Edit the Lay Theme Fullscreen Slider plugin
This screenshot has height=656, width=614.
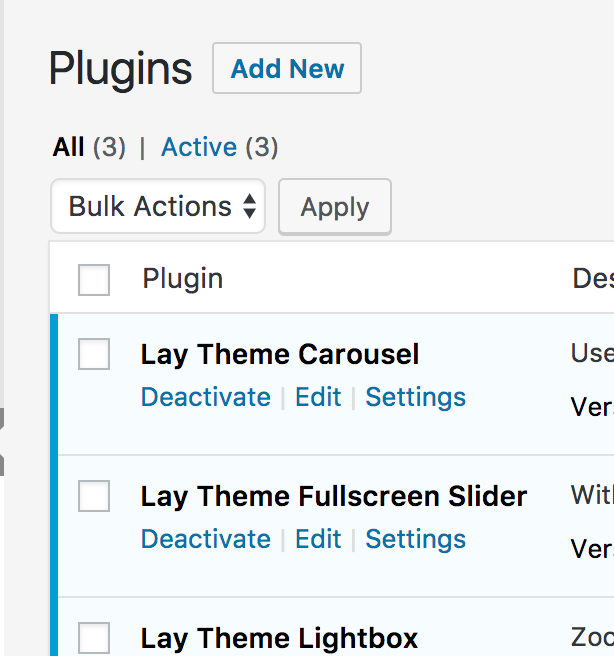(318, 539)
